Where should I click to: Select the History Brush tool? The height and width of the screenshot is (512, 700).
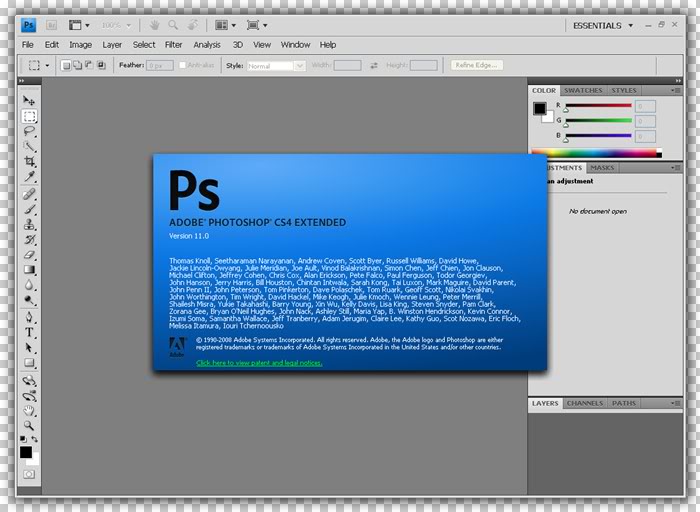[x=29, y=240]
